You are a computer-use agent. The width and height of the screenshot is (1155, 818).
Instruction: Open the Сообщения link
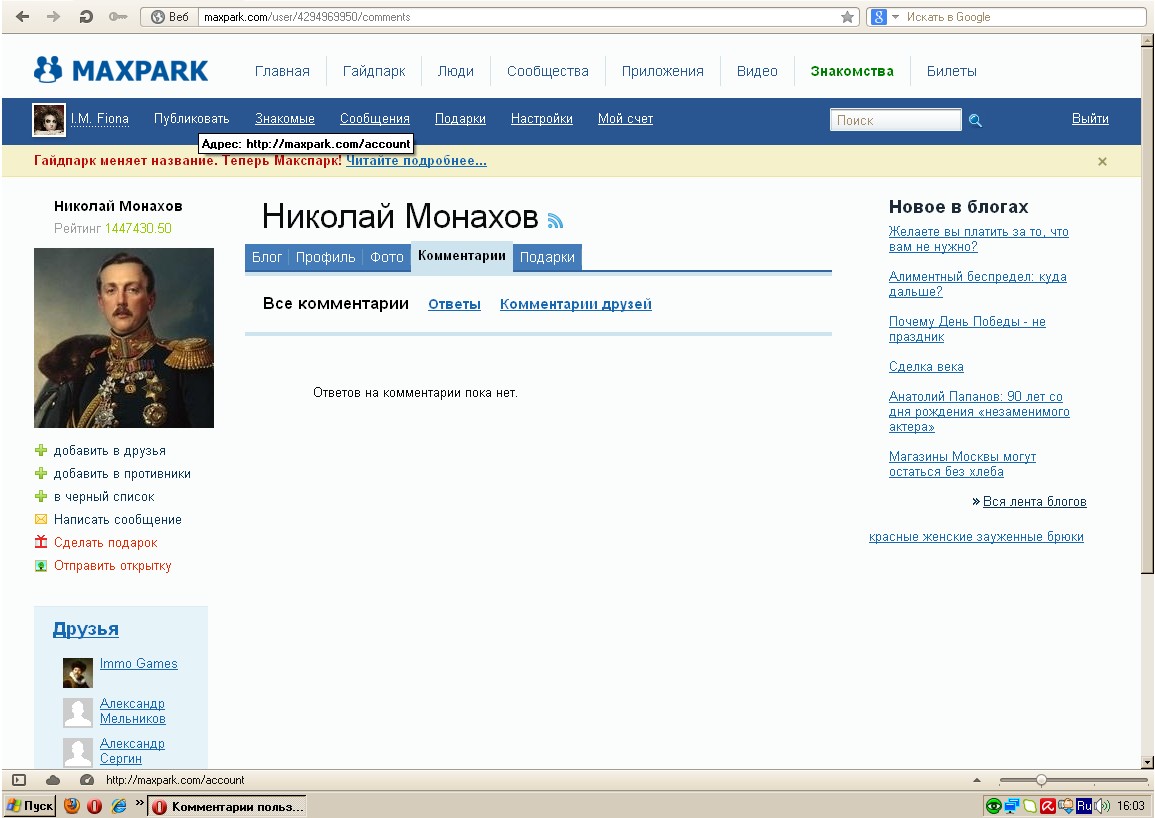pyautogui.click(x=374, y=119)
